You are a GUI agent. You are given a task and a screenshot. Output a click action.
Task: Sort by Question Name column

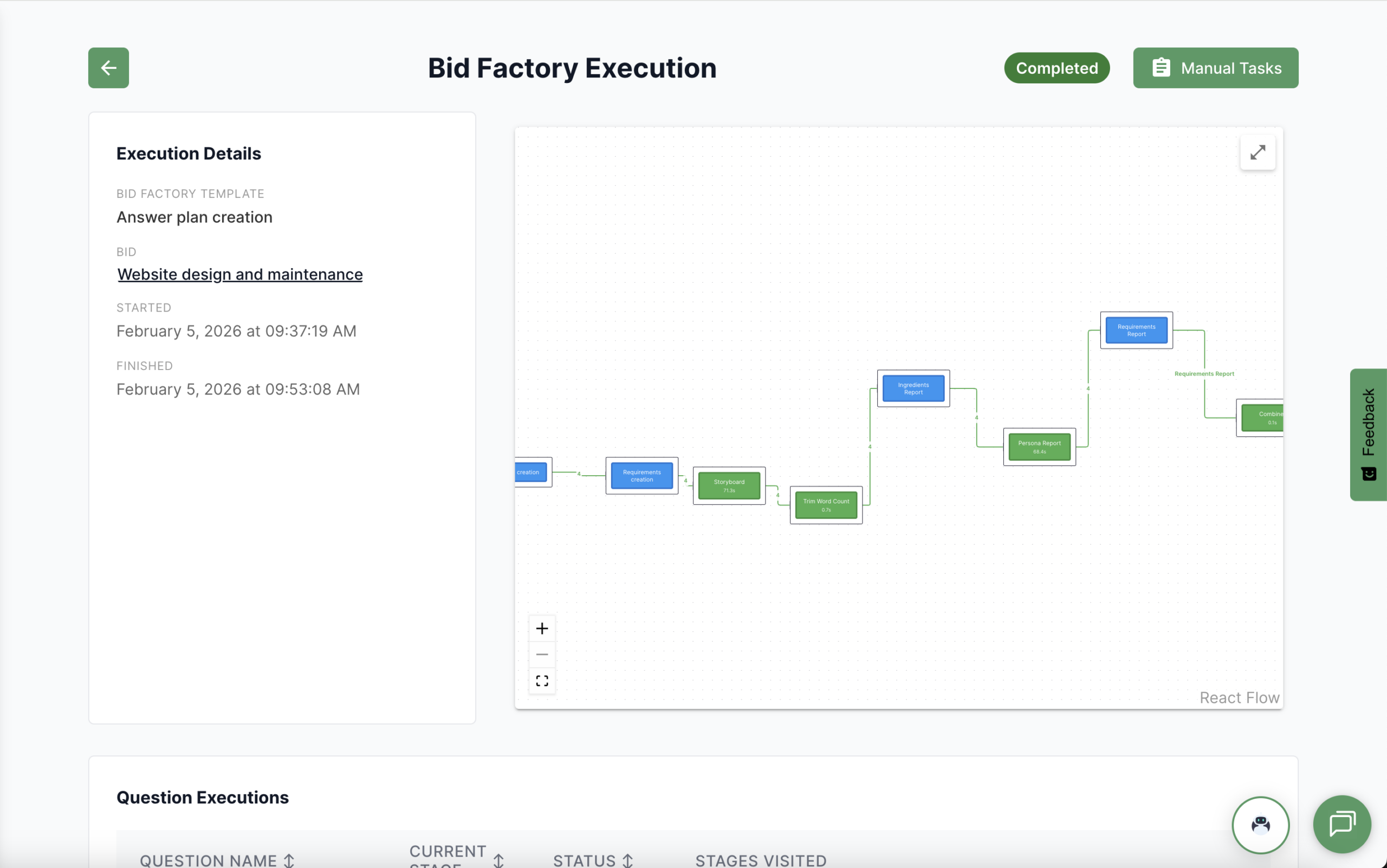click(289, 860)
